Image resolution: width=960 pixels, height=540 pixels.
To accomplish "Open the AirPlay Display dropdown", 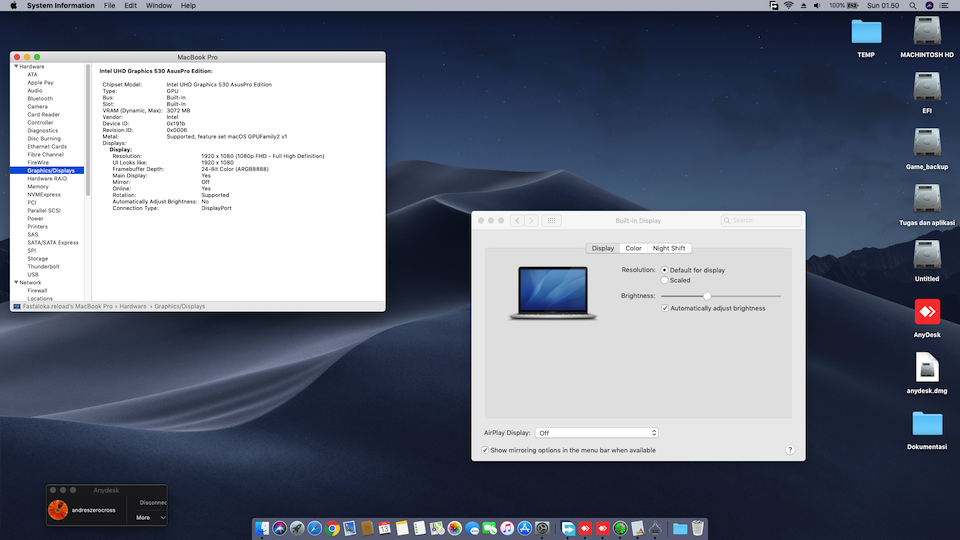I will [x=597, y=433].
